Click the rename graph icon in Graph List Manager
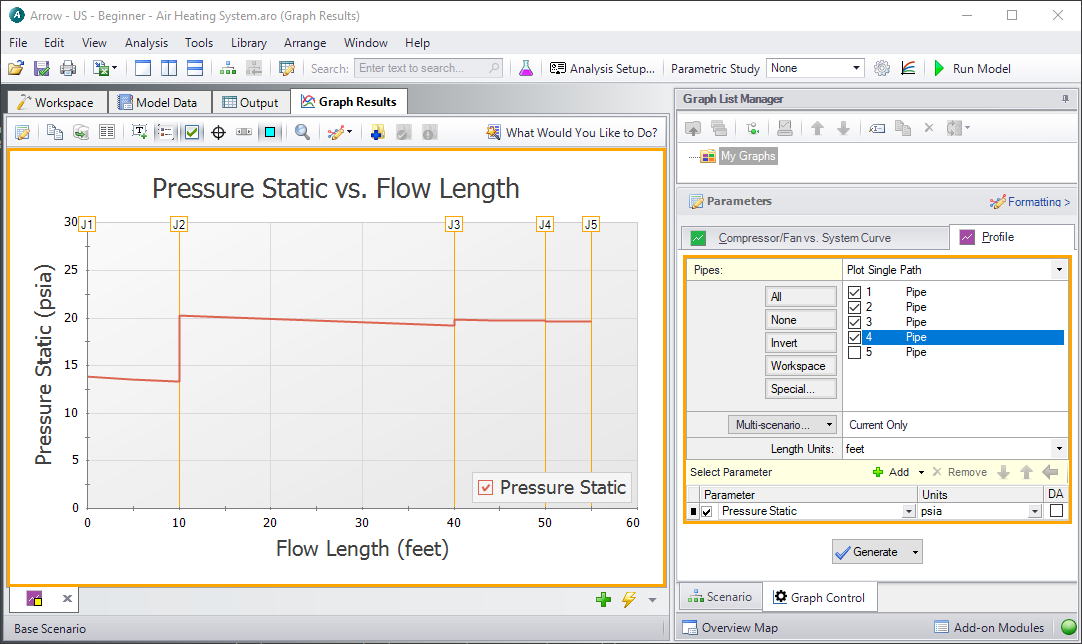The height and width of the screenshot is (644, 1082). pos(877,128)
